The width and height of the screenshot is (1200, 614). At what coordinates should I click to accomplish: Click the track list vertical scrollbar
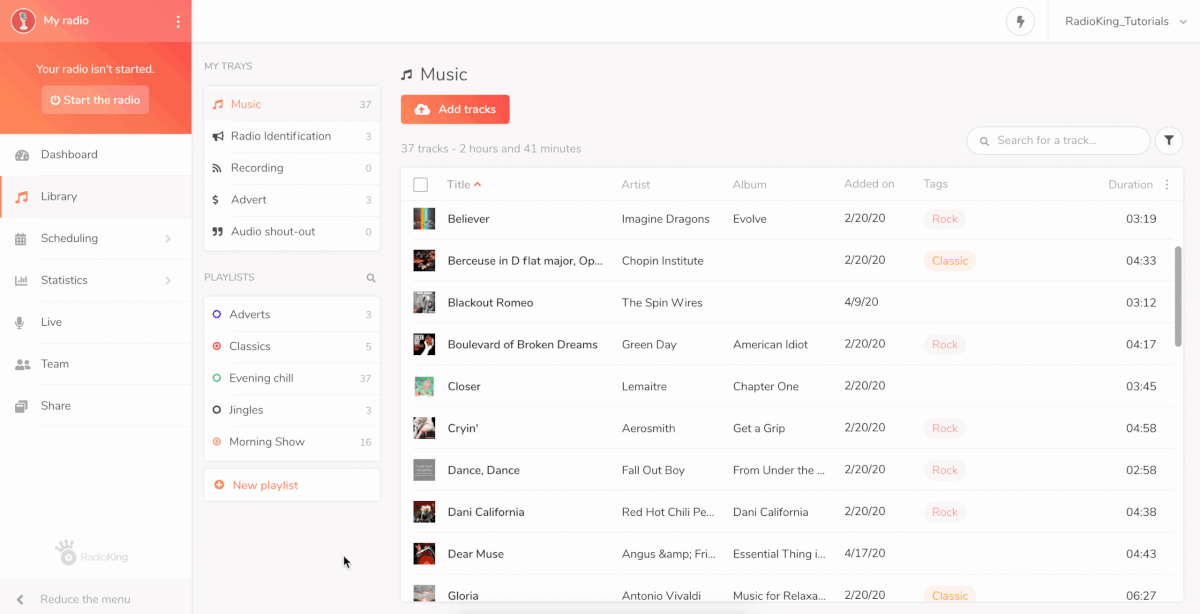click(x=1178, y=297)
